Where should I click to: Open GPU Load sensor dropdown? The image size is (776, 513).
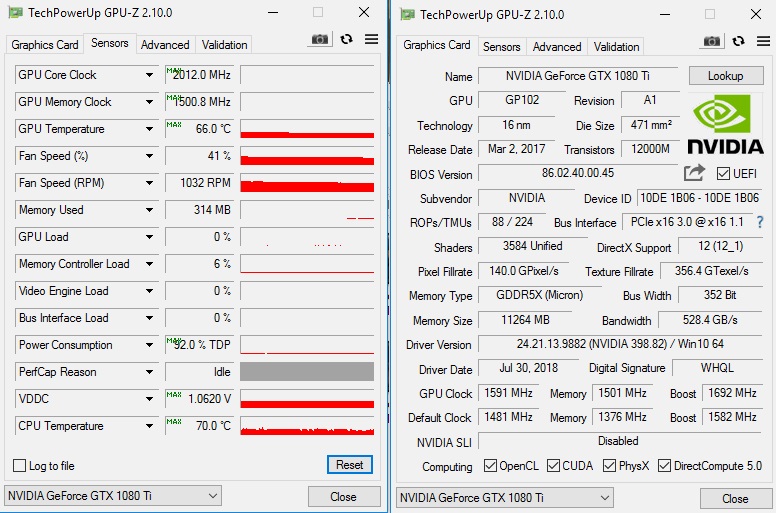click(149, 237)
